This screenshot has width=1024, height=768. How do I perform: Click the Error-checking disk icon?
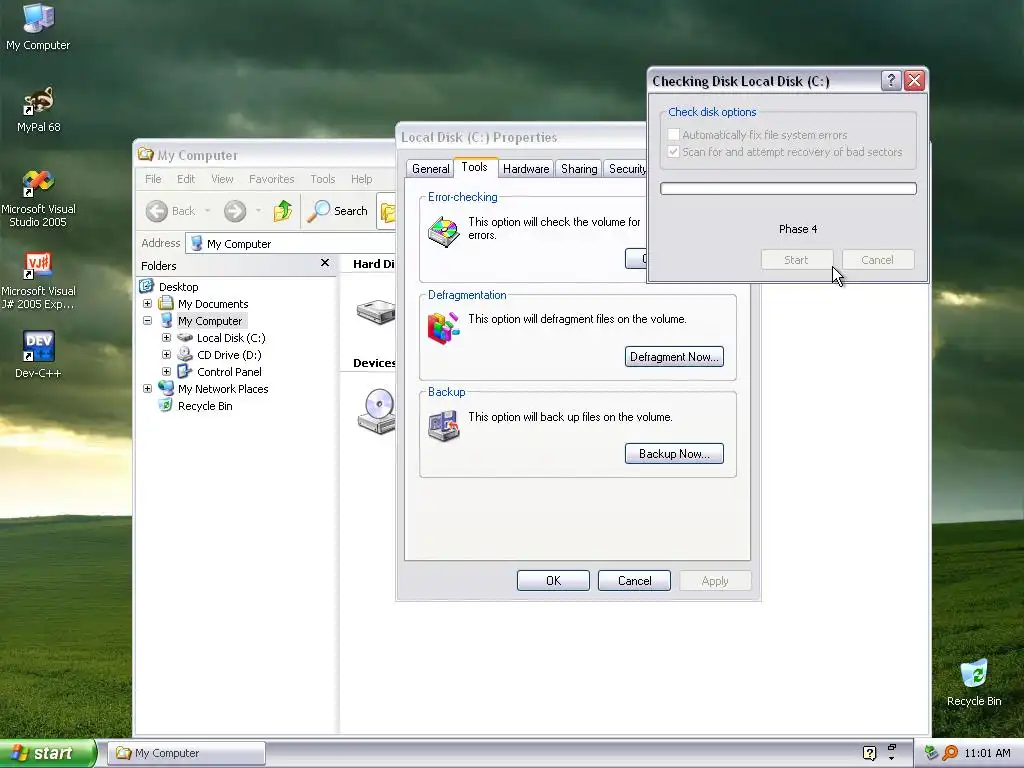443,231
